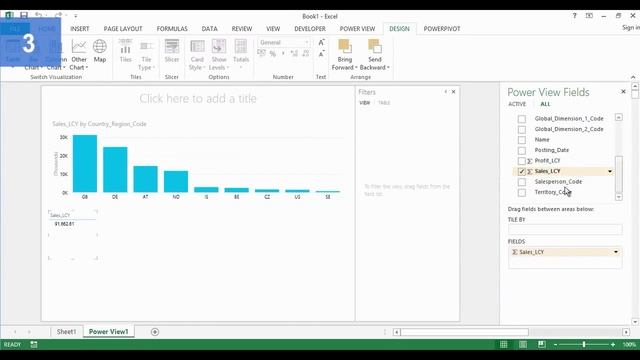
Task: Click zoom in plus button
Action: click(x=613, y=344)
